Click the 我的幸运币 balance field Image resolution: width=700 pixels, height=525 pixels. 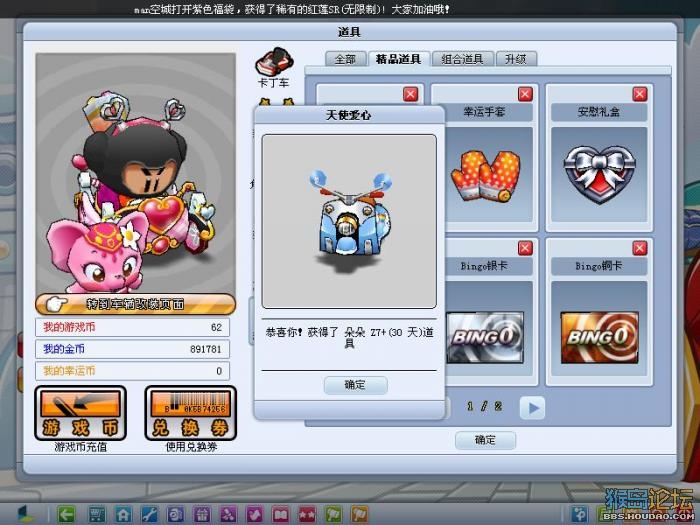[133, 371]
